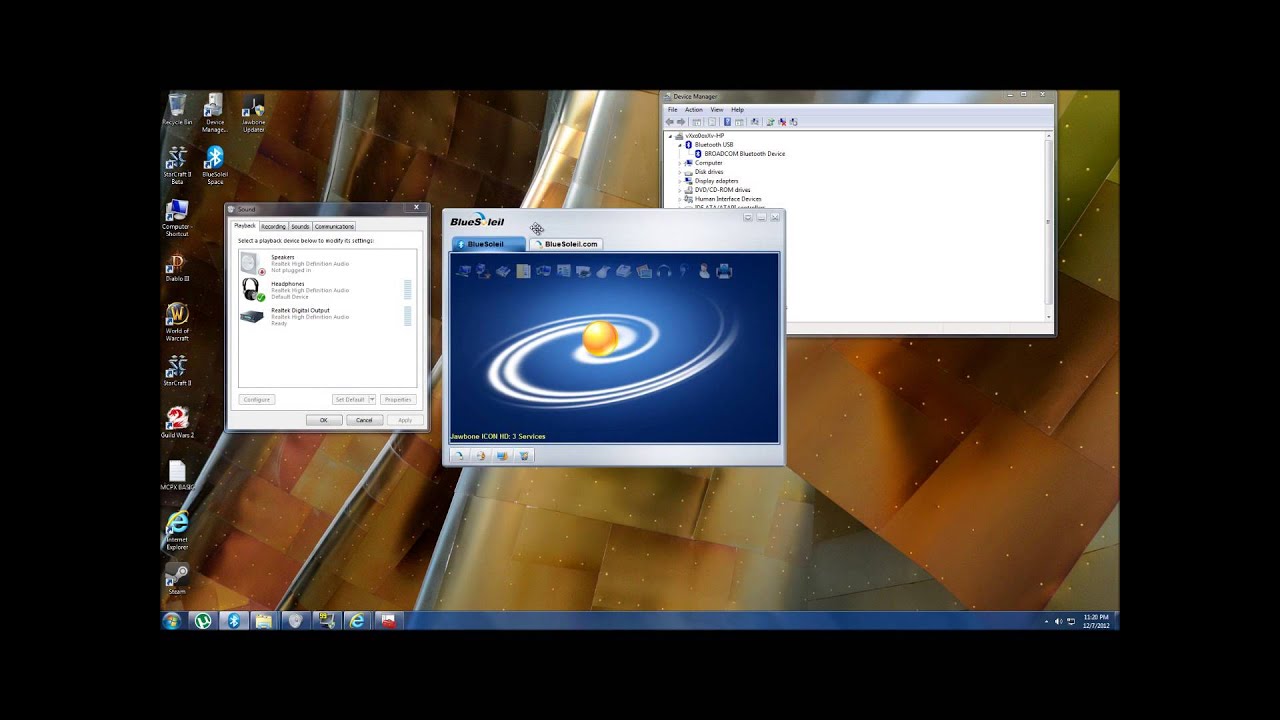Collapse the vXxo0oxXv-HP root node

click(672, 136)
